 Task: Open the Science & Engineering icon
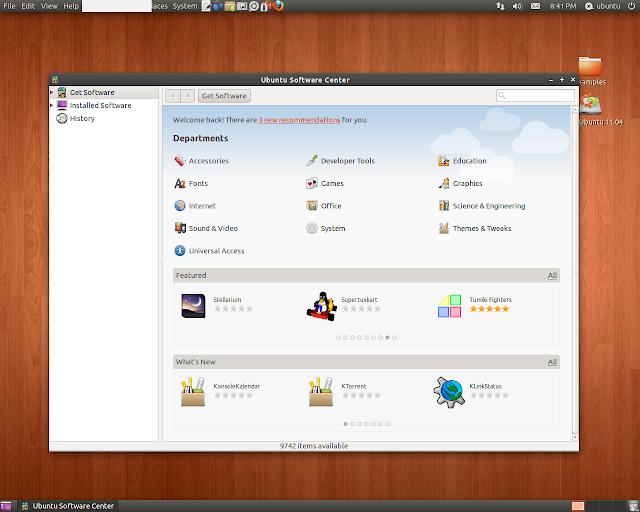pos(444,206)
